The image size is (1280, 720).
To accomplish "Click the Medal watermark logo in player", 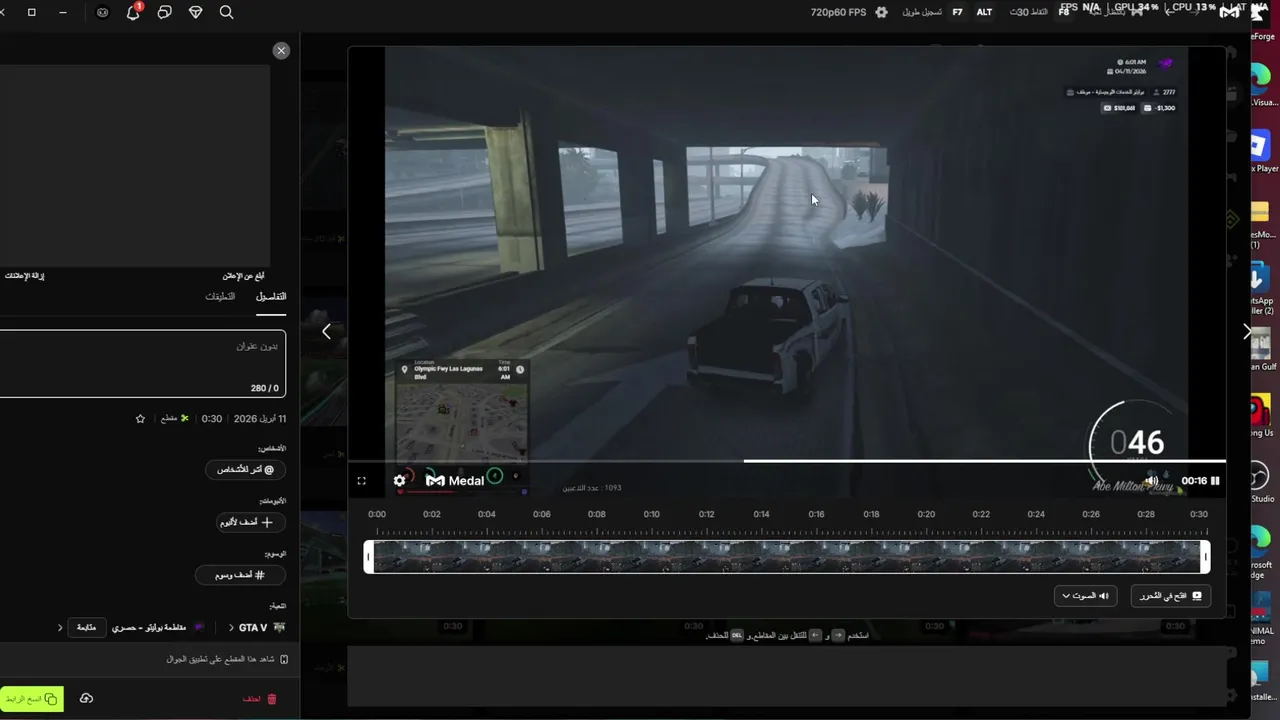I will 455,481.
